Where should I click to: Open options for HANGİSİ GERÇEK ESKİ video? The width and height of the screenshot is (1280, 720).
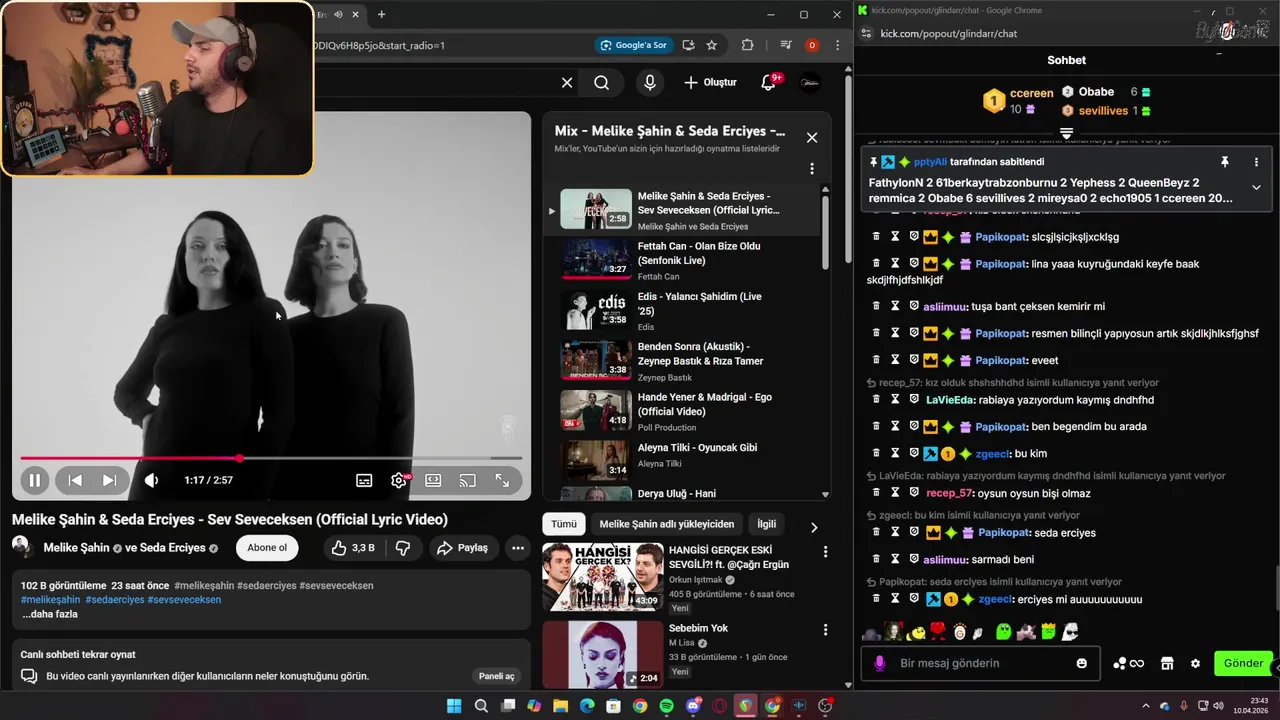coord(825,552)
